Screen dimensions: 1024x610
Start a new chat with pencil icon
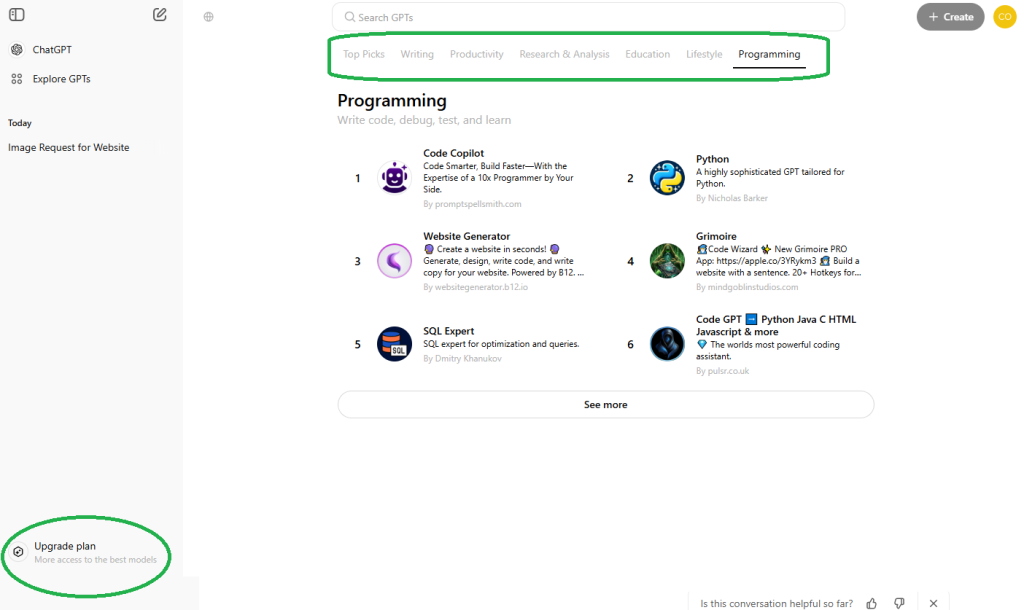pos(159,14)
